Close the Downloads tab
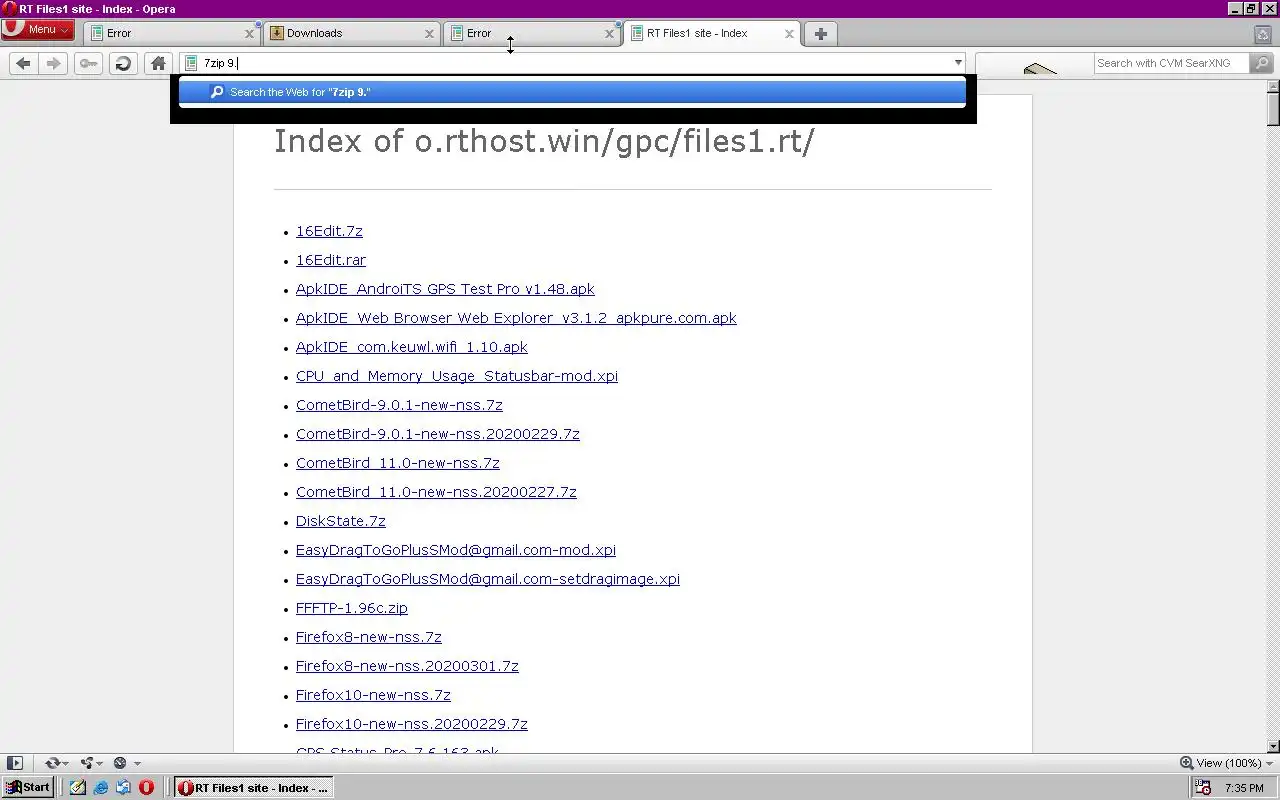The image size is (1280, 800). (x=429, y=33)
